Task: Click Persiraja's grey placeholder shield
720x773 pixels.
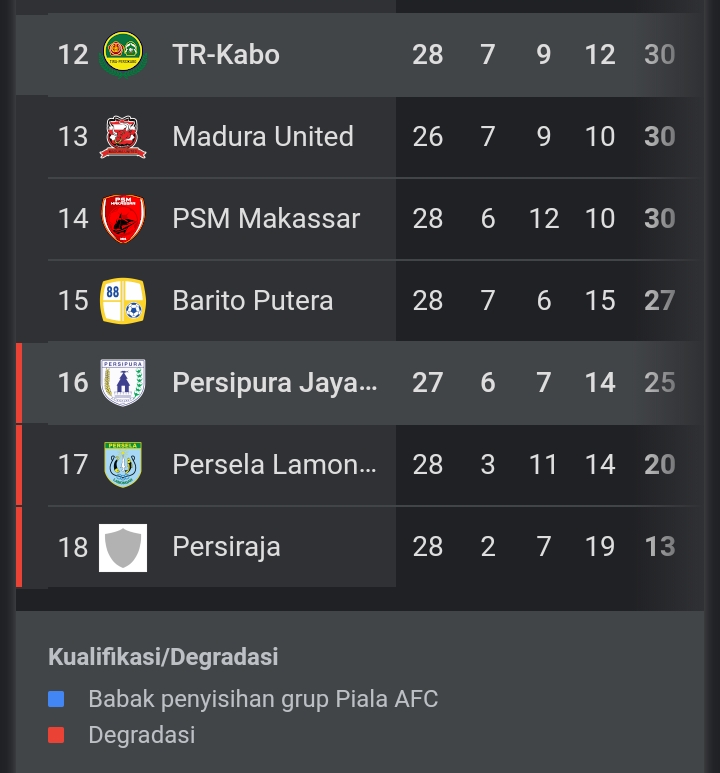Action: point(123,547)
